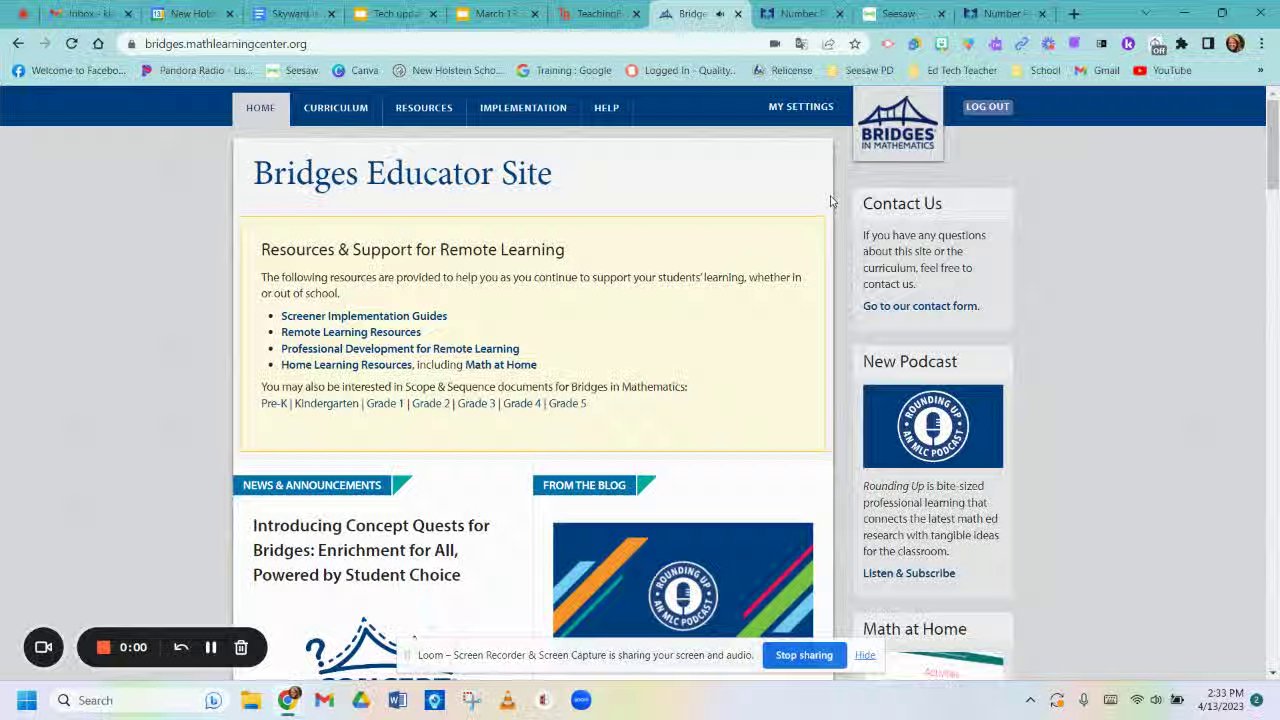Open VLC media player on taskbar
This screenshot has width=1280, height=720.
tap(508, 700)
